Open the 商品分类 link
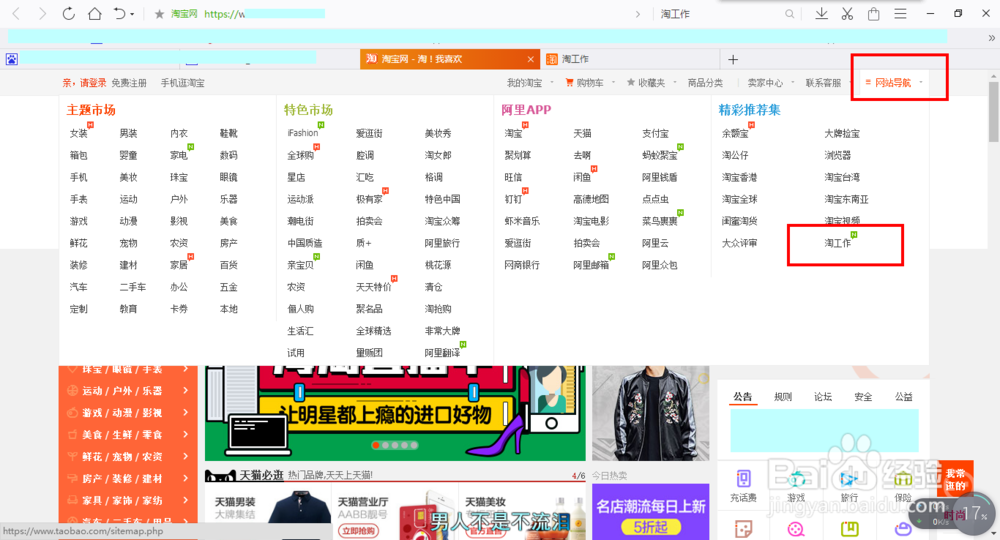 (705, 83)
